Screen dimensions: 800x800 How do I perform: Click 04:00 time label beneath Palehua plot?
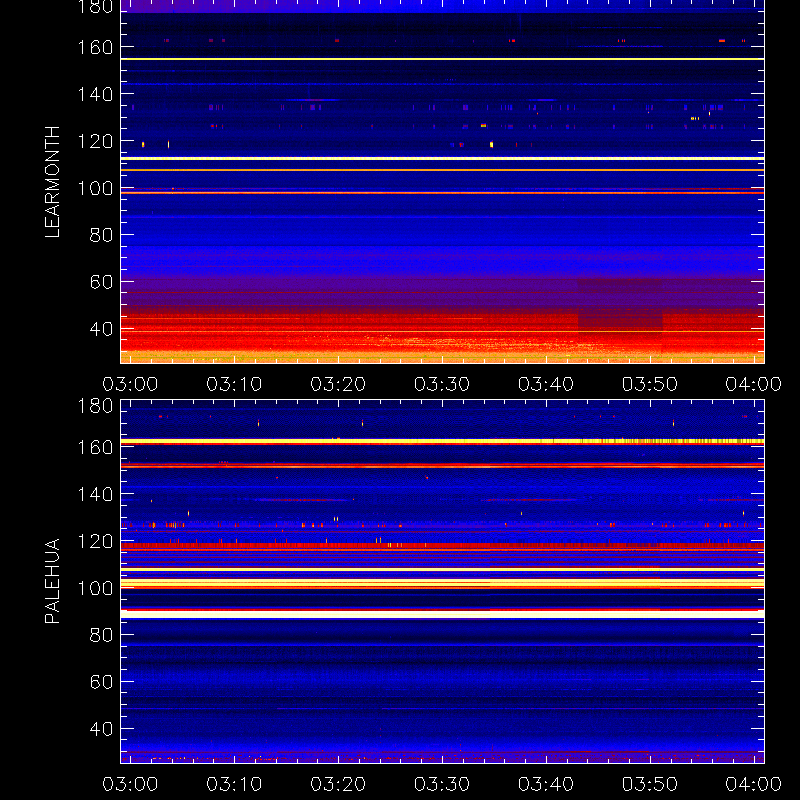point(754,784)
